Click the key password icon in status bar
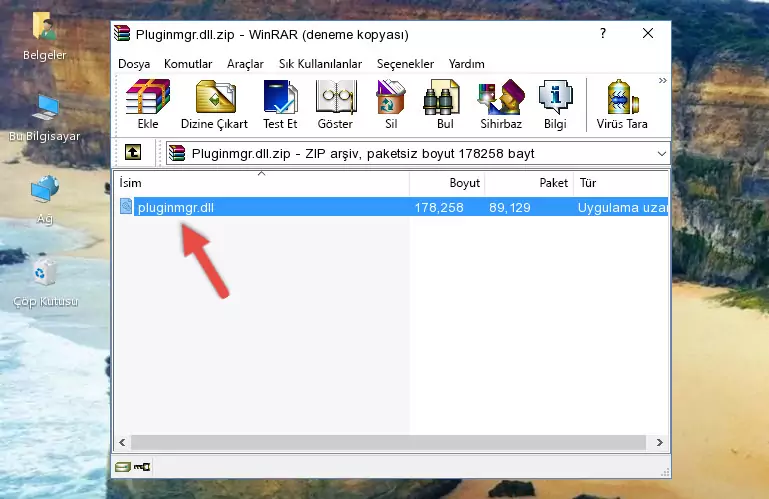The height and width of the screenshot is (499, 769). coord(142,467)
